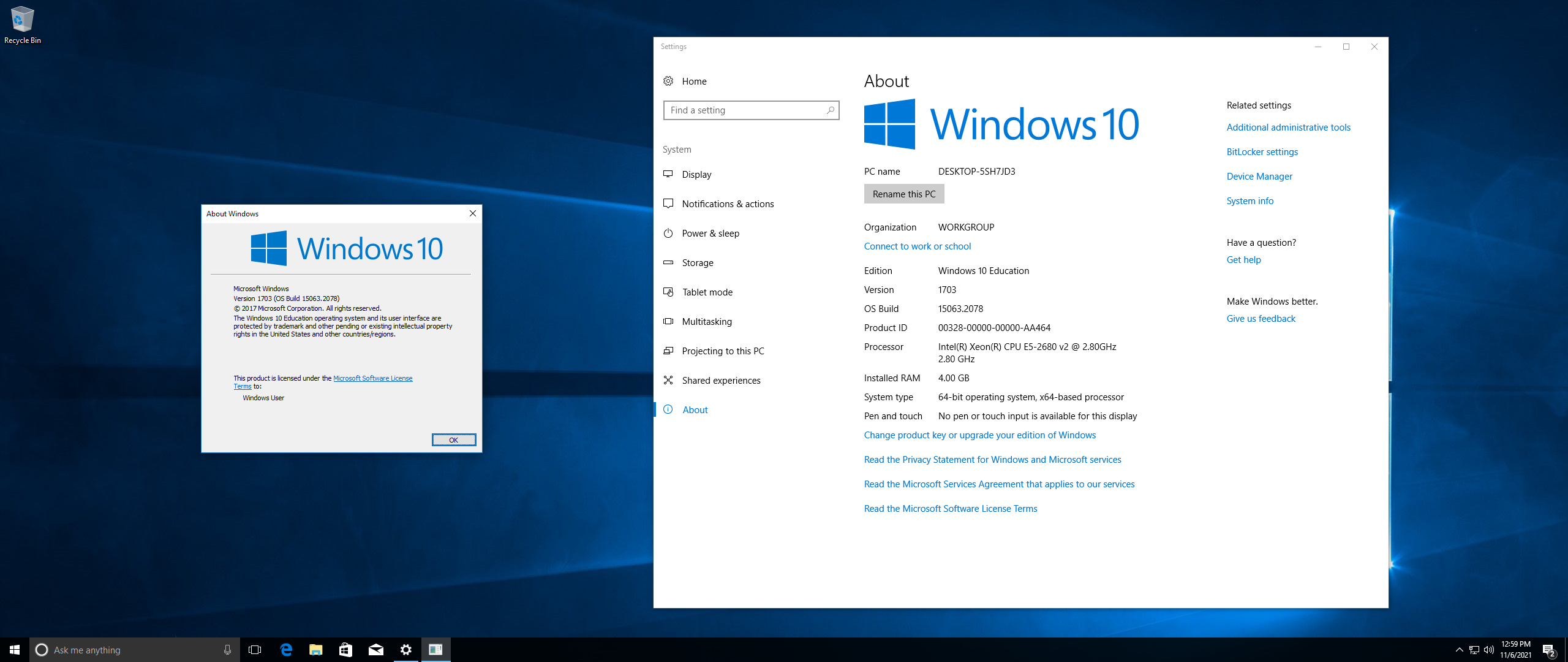
Task: Select the Notifications & actions icon
Action: (668, 204)
